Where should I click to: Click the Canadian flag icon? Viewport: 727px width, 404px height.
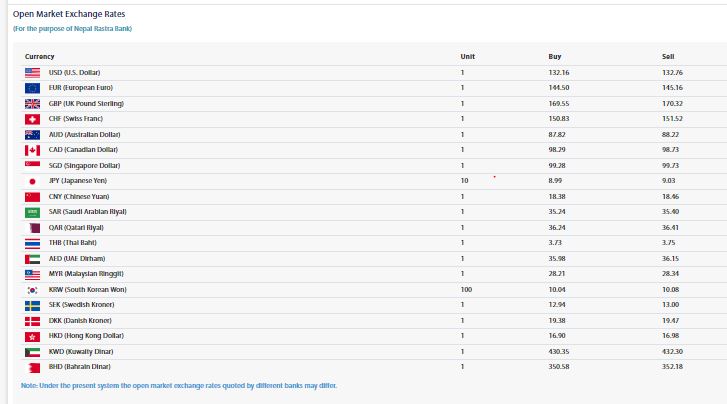tap(31, 150)
